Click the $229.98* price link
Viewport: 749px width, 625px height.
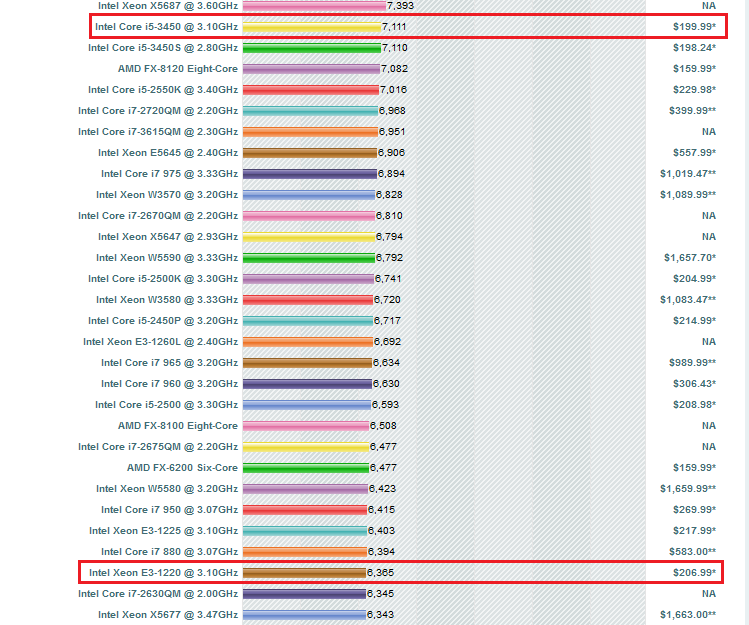pyautogui.click(x=695, y=90)
